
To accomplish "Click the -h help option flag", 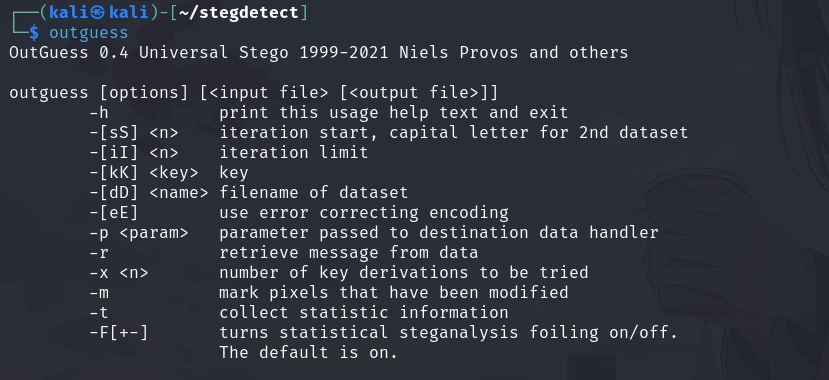I will (99, 113).
